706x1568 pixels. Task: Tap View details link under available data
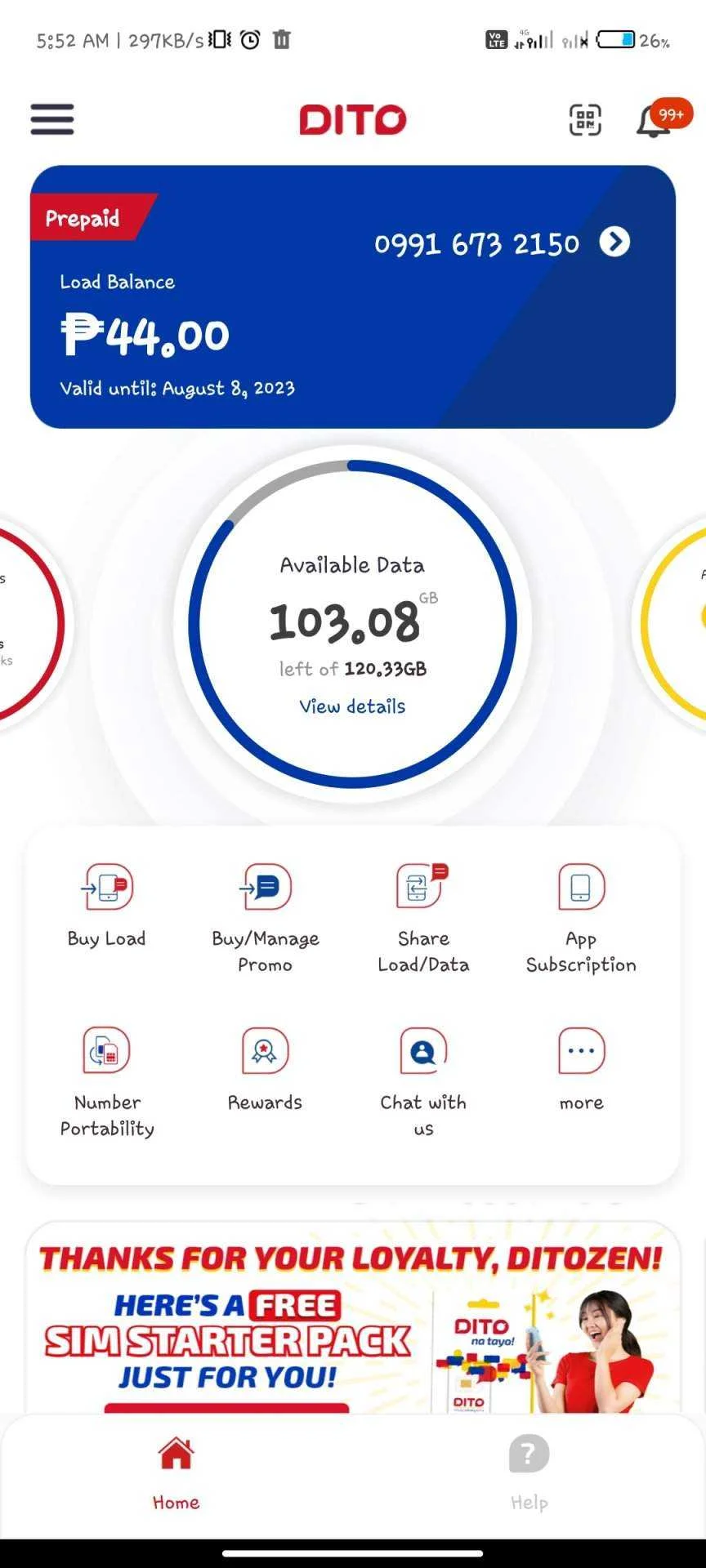(x=352, y=706)
